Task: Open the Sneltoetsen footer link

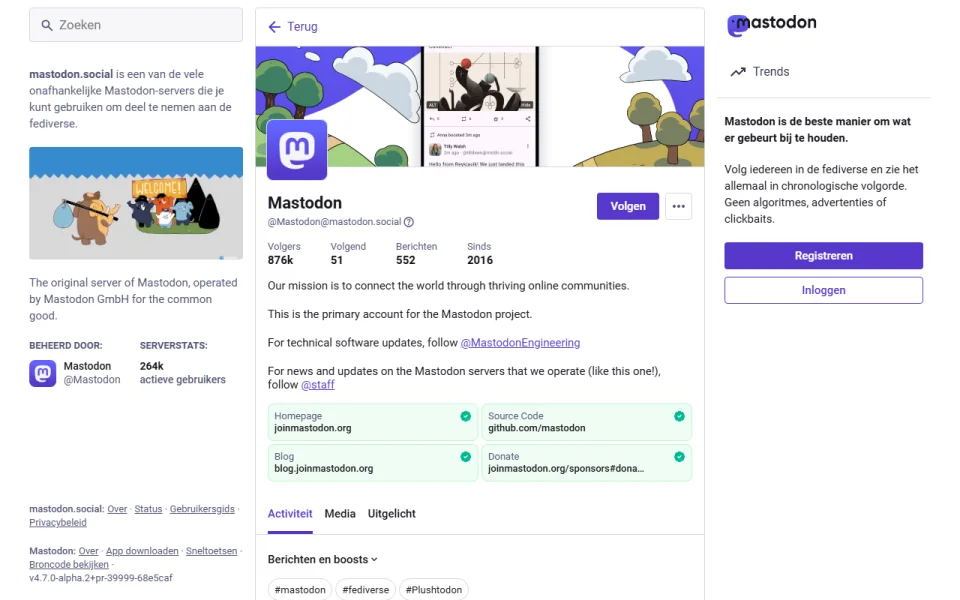Action: 211,551
